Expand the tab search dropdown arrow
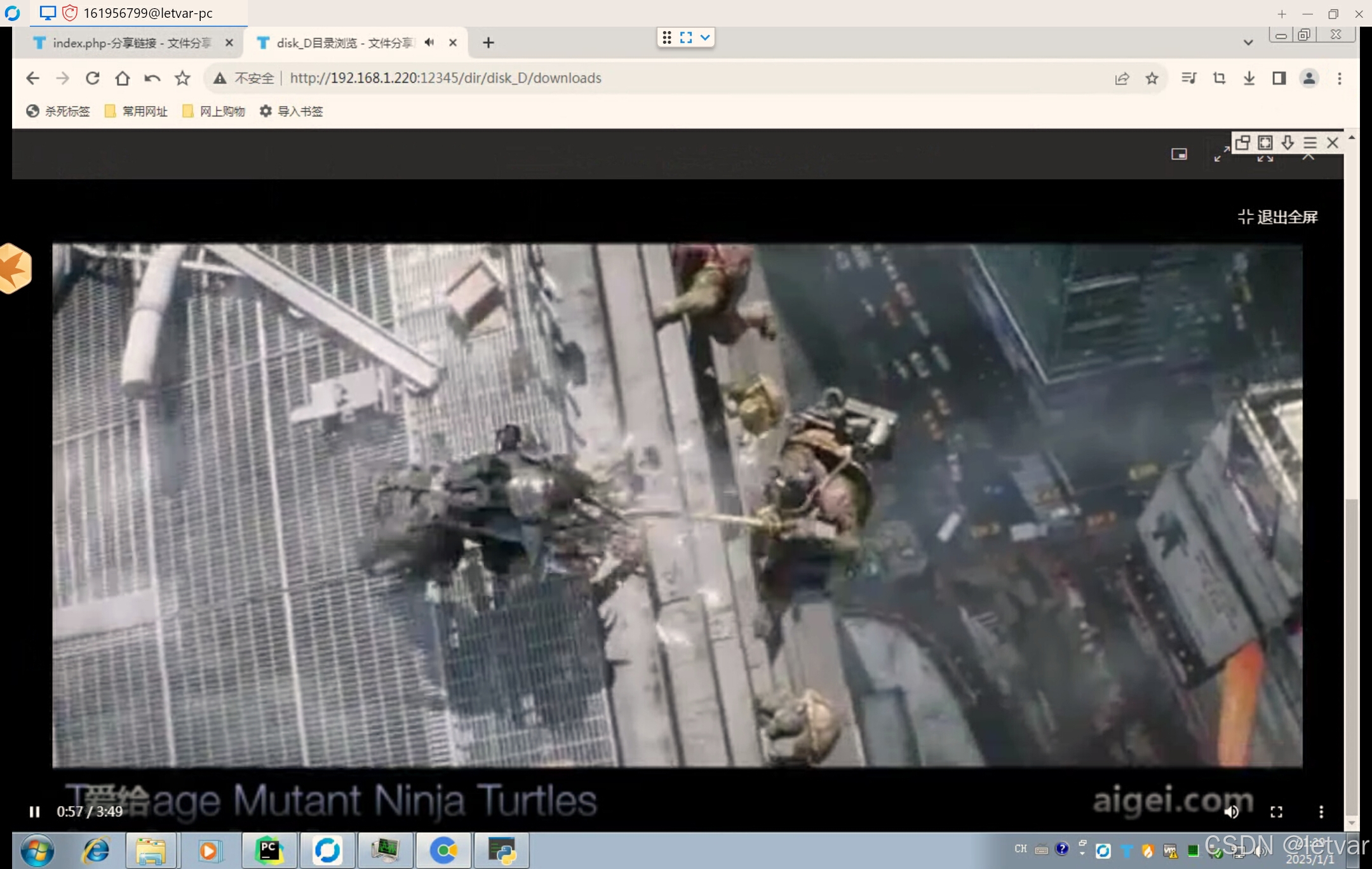1372x869 pixels. (x=1248, y=43)
